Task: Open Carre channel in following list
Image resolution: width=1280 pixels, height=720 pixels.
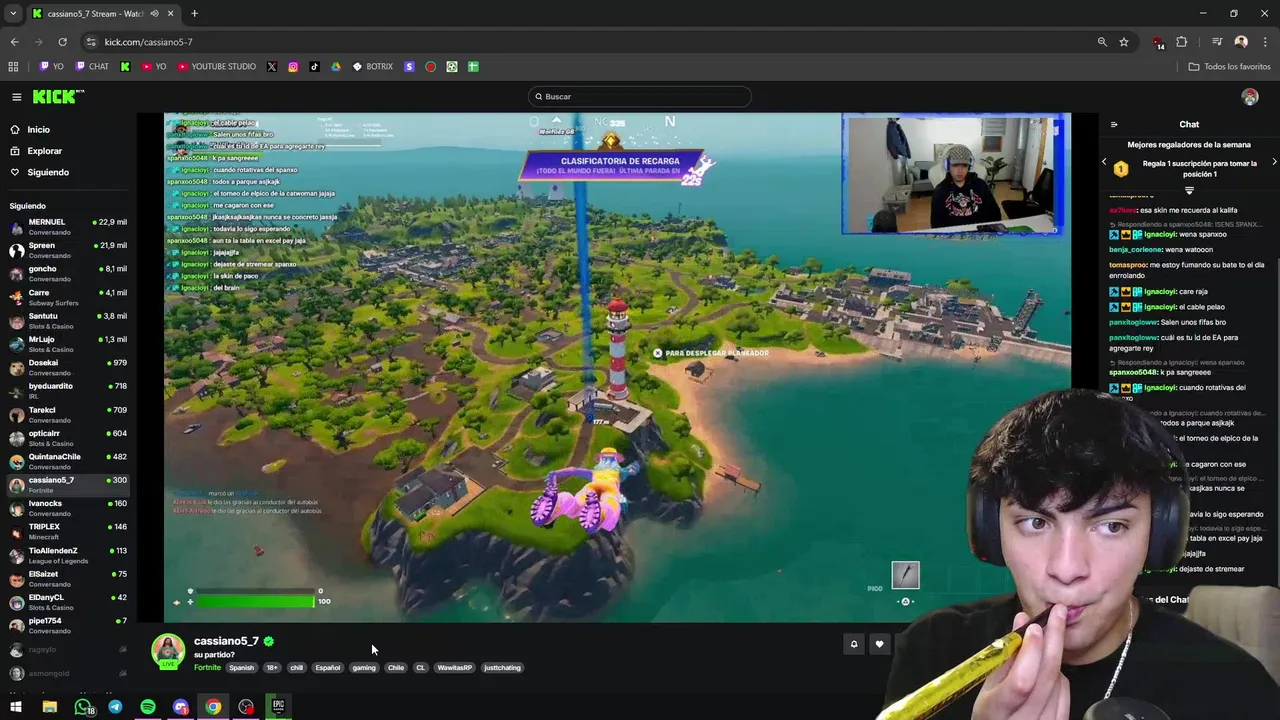Action: (x=68, y=297)
